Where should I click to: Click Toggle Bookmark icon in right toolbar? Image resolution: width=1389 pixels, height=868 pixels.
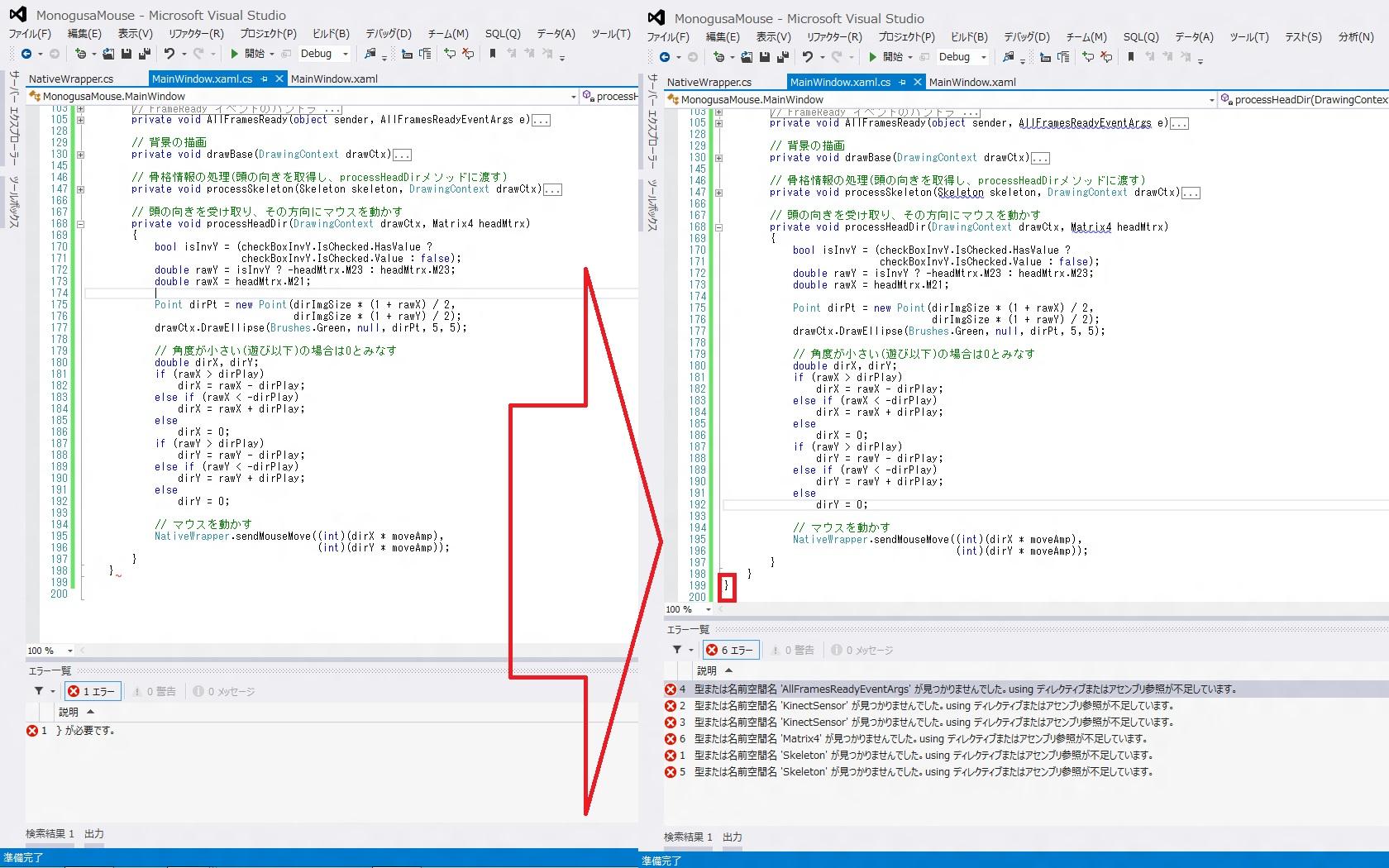[x=1130, y=57]
